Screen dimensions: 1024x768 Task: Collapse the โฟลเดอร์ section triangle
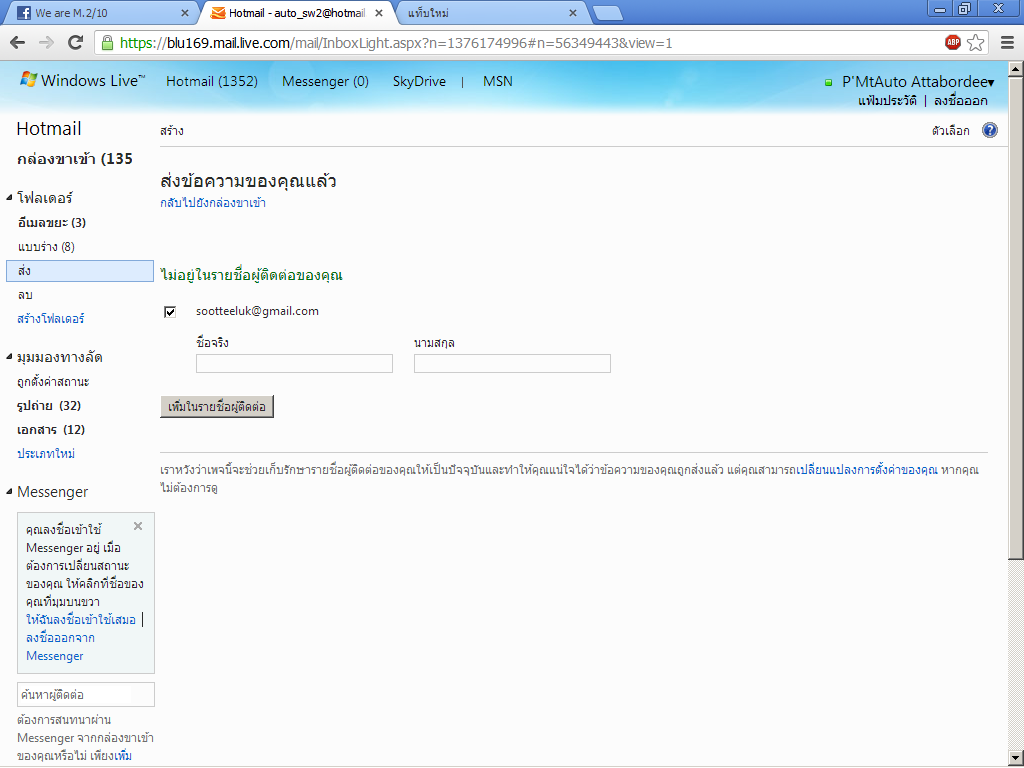pyautogui.click(x=9, y=197)
